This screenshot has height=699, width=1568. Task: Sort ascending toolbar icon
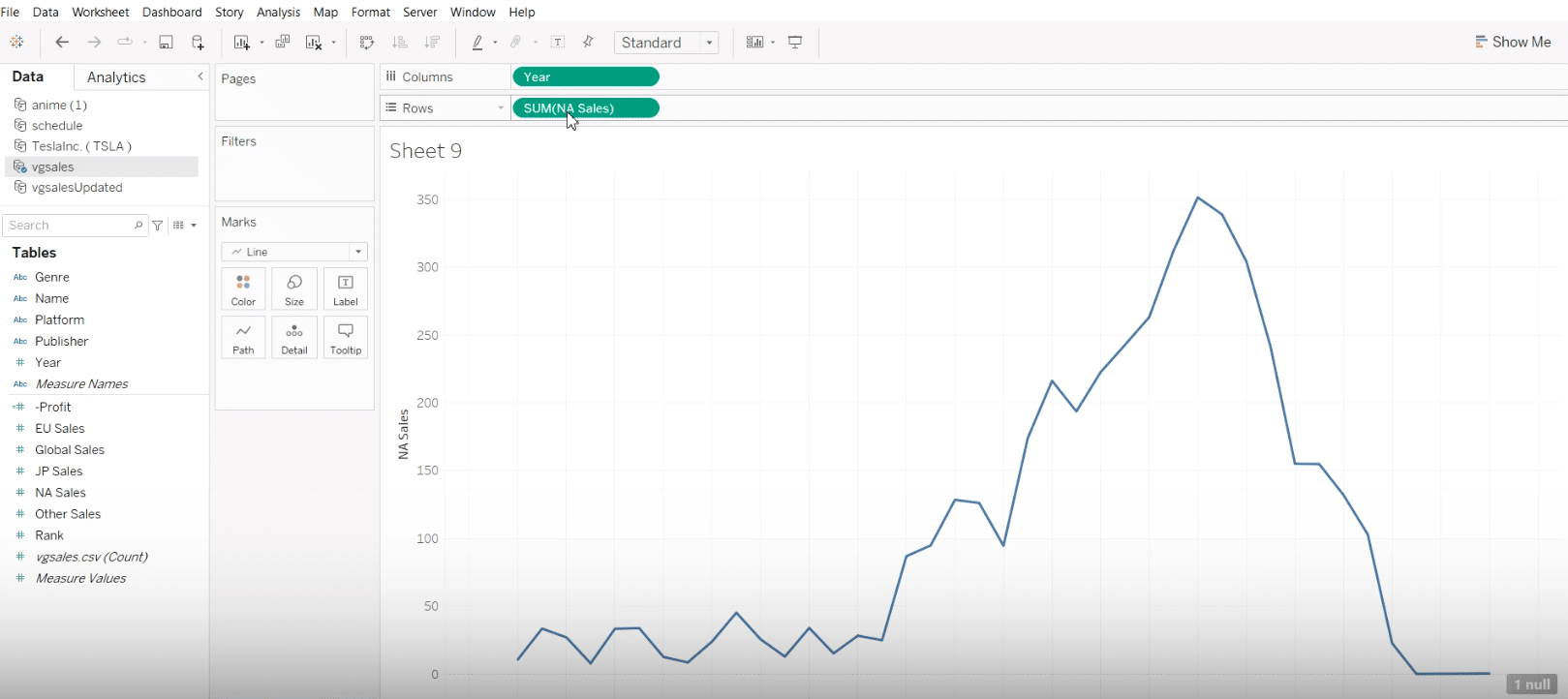coord(400,43)
